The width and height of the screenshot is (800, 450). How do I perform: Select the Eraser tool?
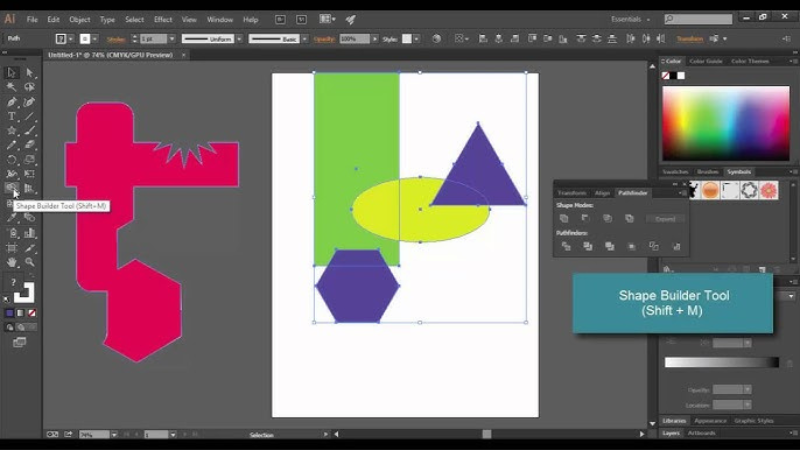click(30, 145)
